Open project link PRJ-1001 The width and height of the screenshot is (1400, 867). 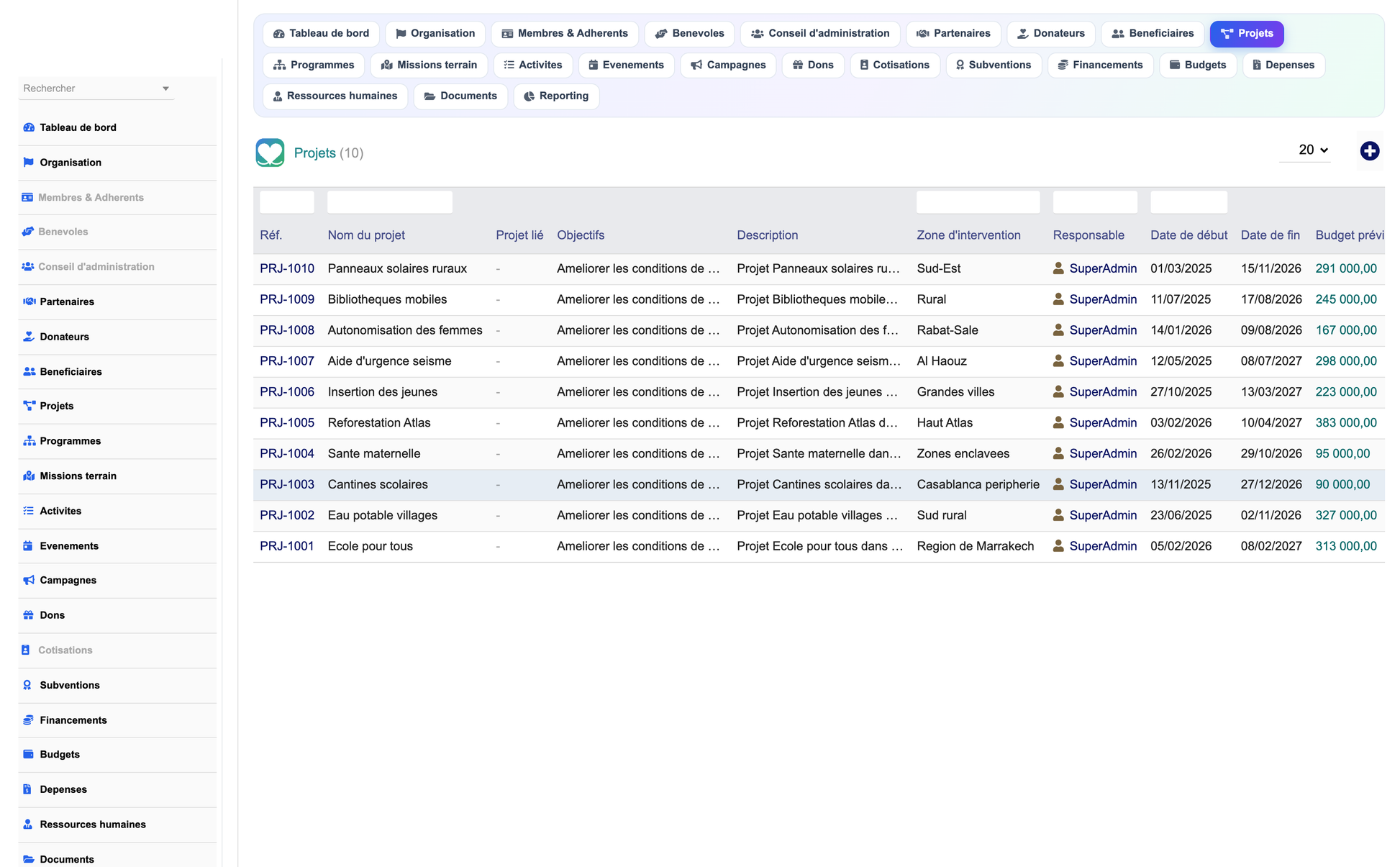coord(287,547)
